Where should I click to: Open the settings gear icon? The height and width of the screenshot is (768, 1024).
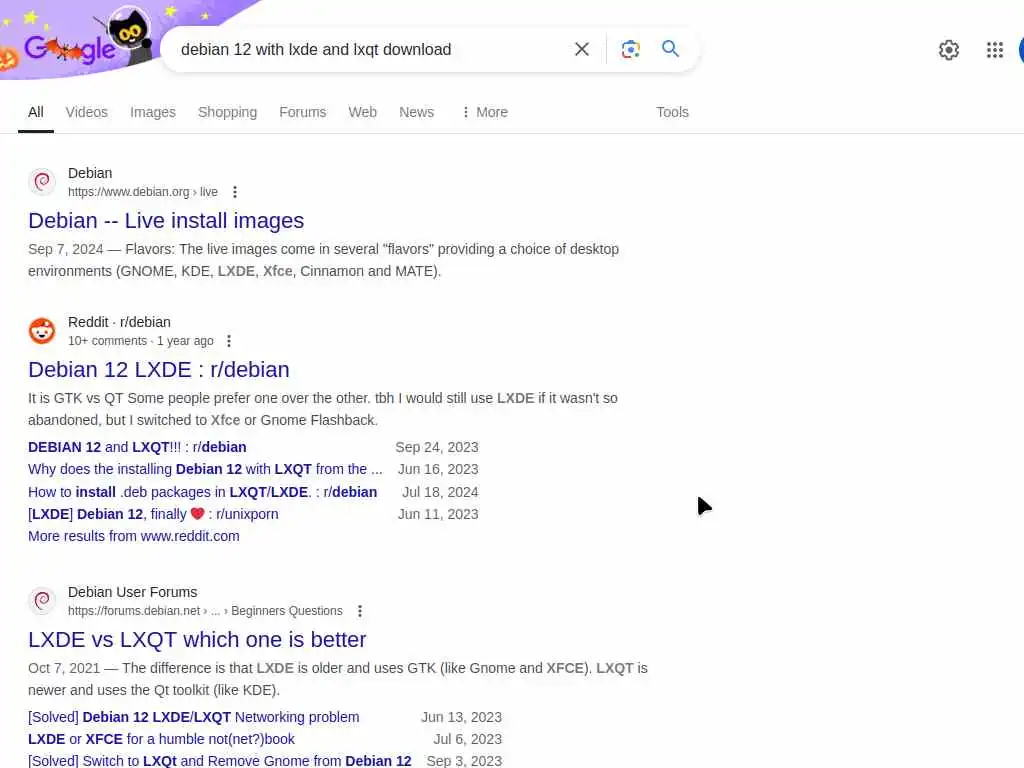948,50
